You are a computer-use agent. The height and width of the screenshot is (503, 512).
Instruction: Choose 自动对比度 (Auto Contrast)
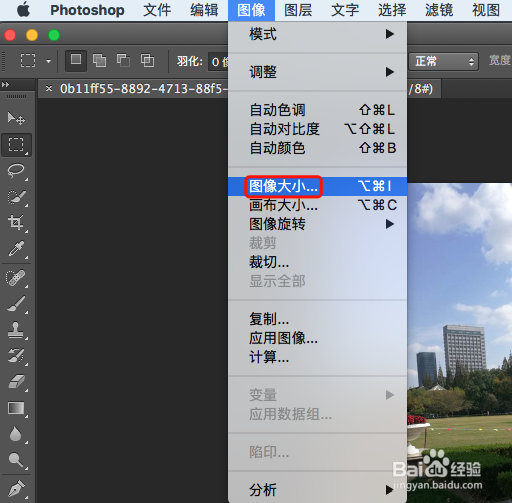click(317, 129)
